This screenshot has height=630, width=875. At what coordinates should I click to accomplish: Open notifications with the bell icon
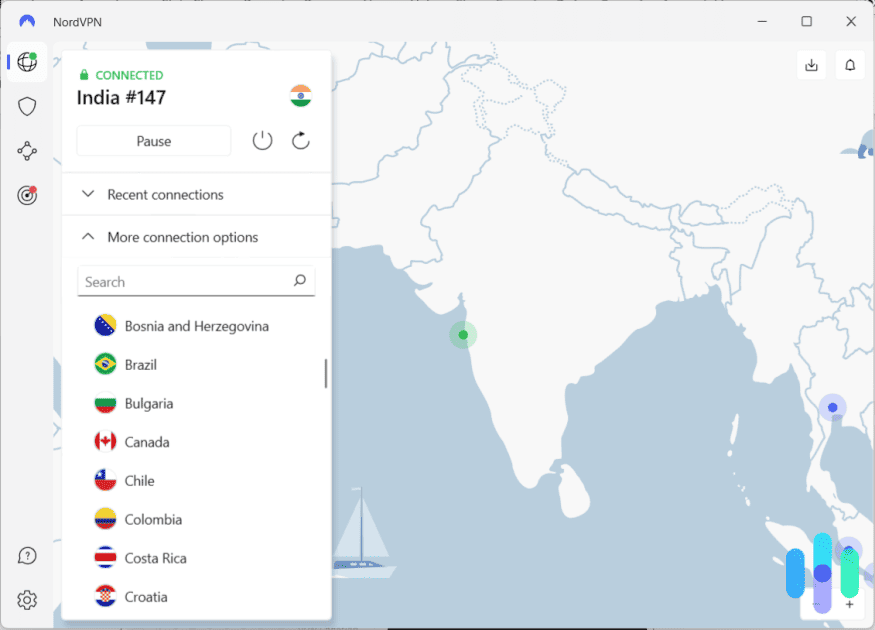[849, 64]
